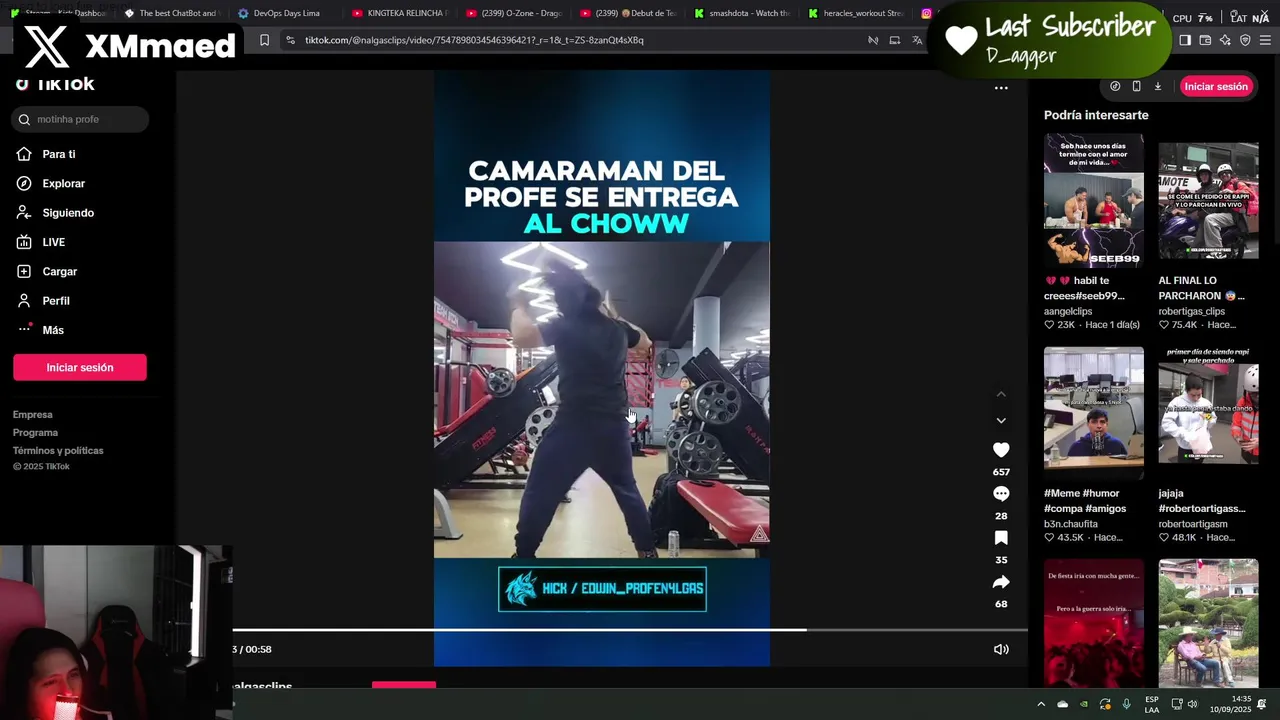The height and width of the screenshot is (720, 1280).
Task: Open the browser hamburger menu
Action: click(1266, 40)
